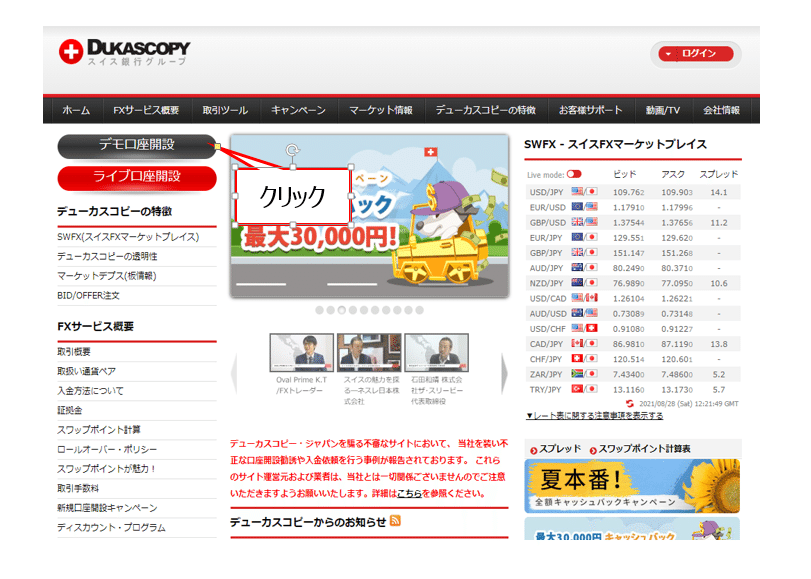
Task: Open the FXサービス概要 navigation menu
Action: 146,110
